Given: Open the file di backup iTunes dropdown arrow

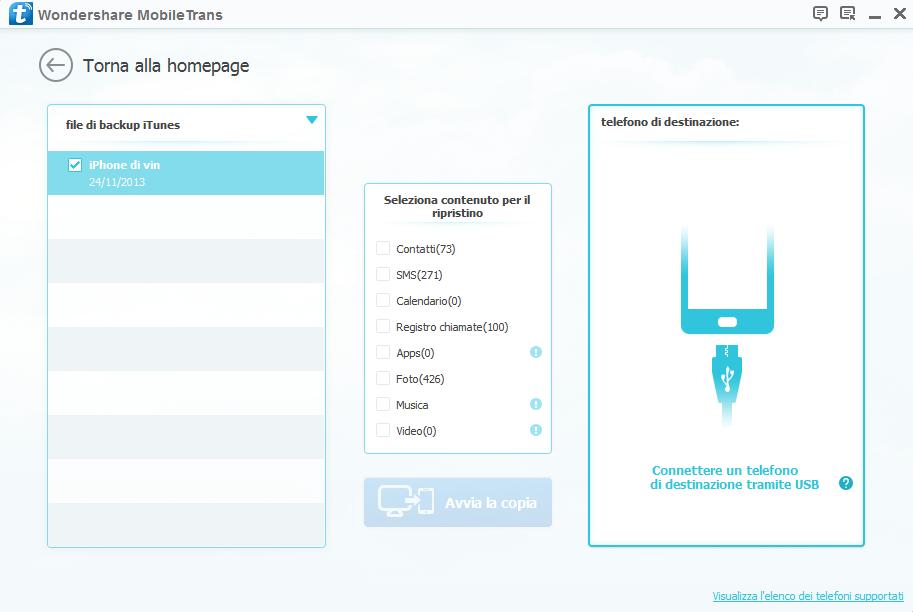Looking at the screenshot, I should (312, 120).
